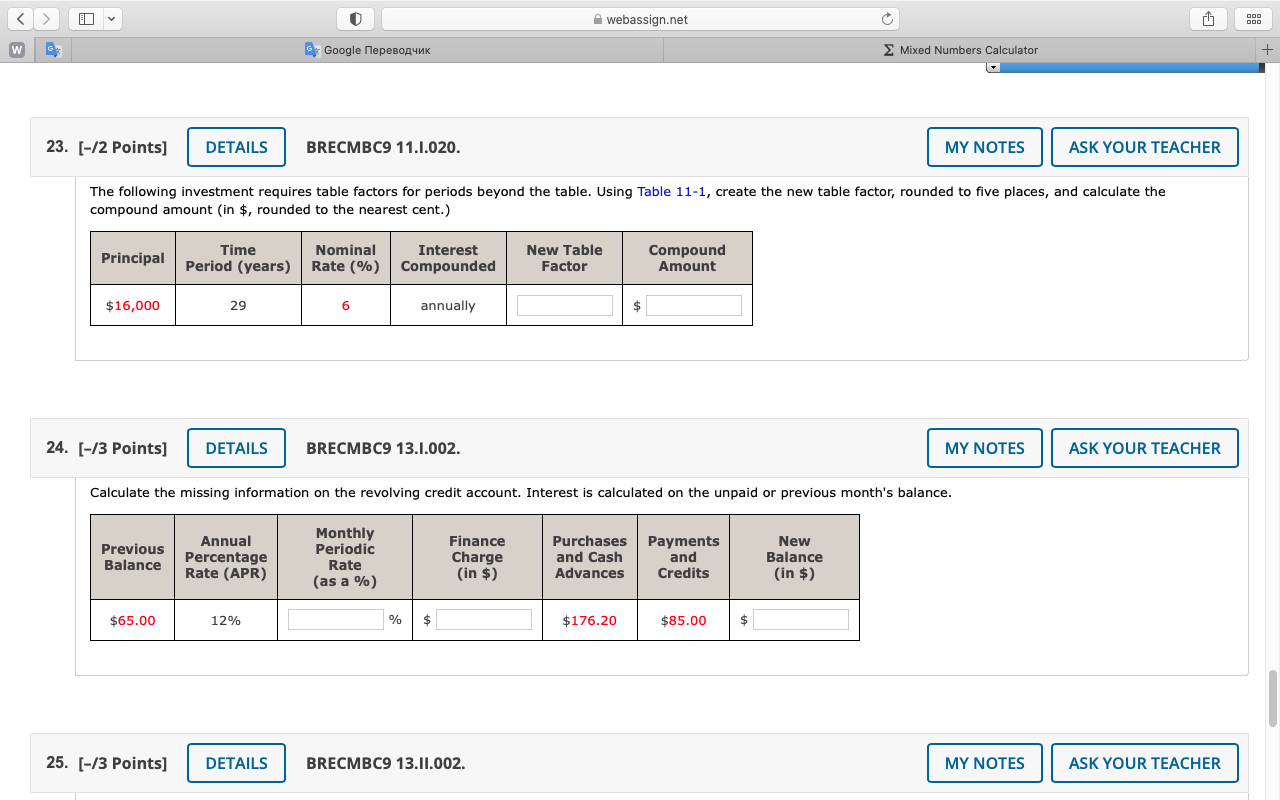Select the pinned W tab
Viewport: 1280px width, 800px height.
[x=18, y=49]
